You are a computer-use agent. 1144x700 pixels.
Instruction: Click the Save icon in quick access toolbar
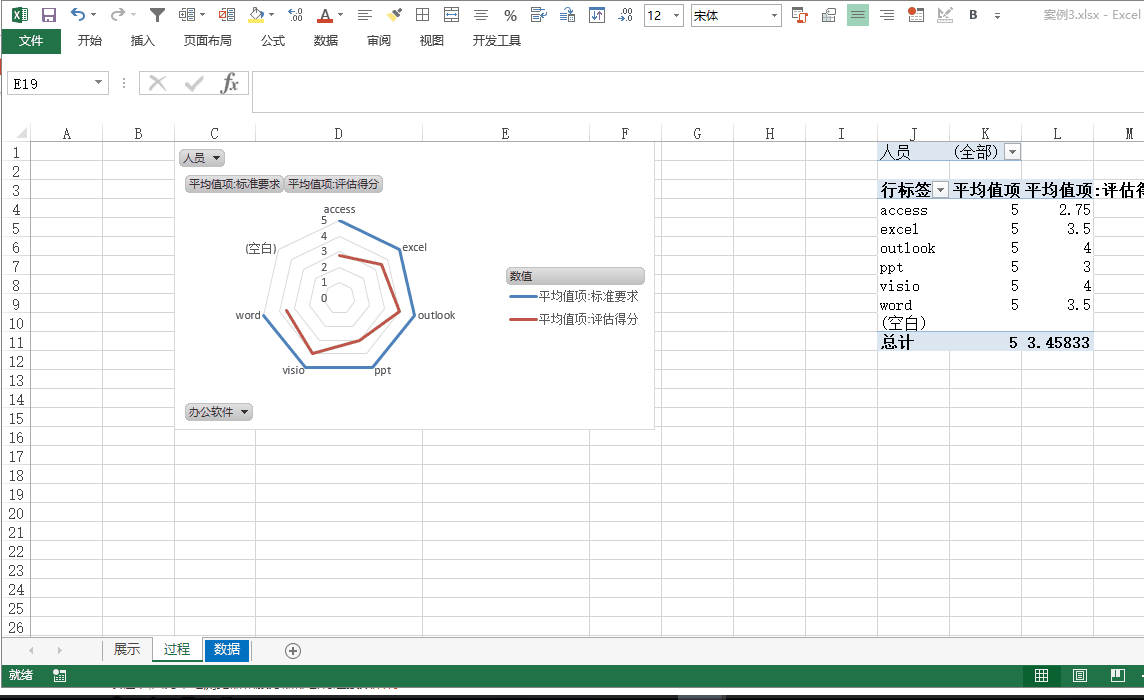click(x=49, y=15)
